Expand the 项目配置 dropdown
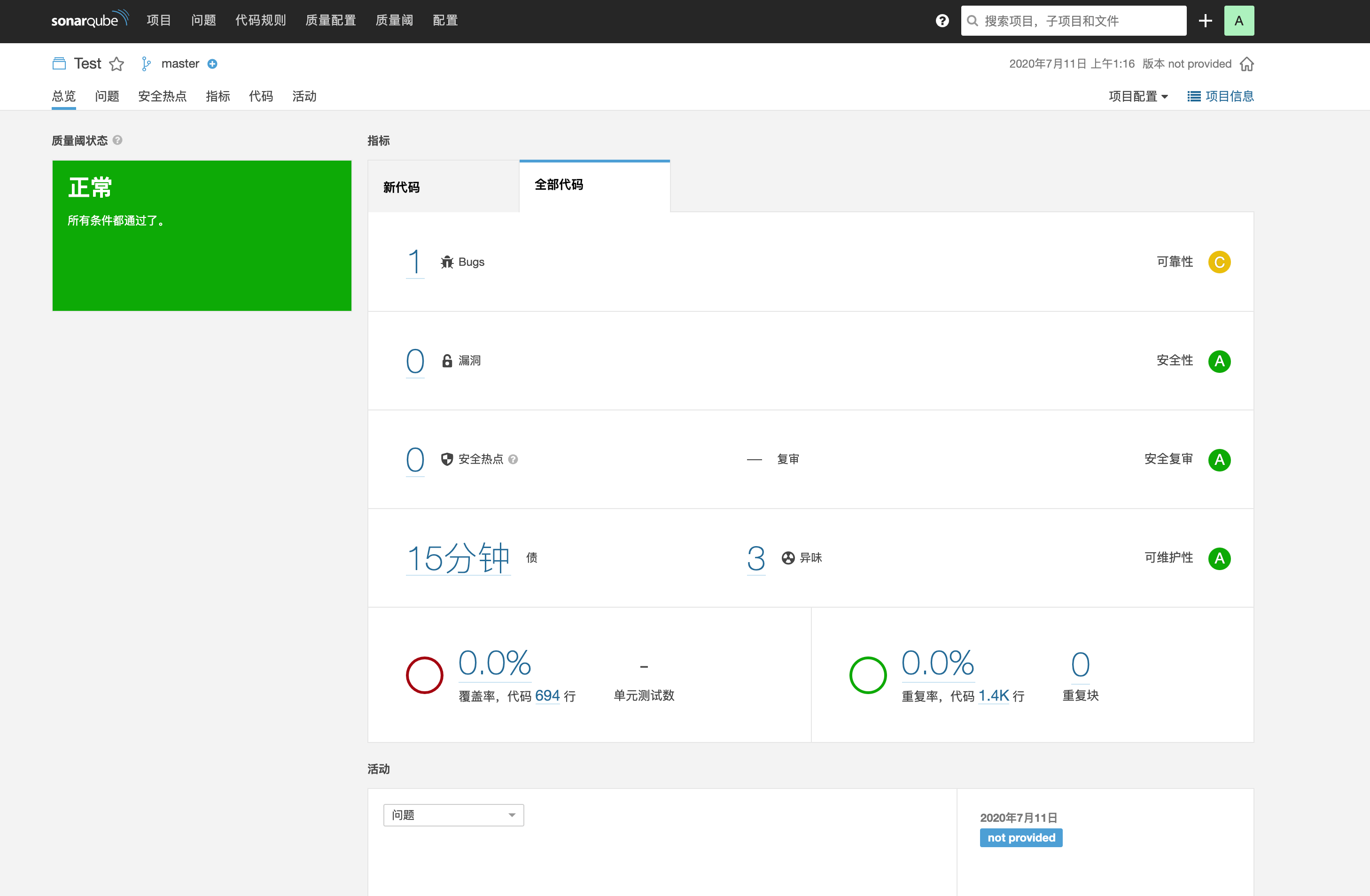Image resolution: width=1370 pixels, height=896 pixels. point(1137,96)
